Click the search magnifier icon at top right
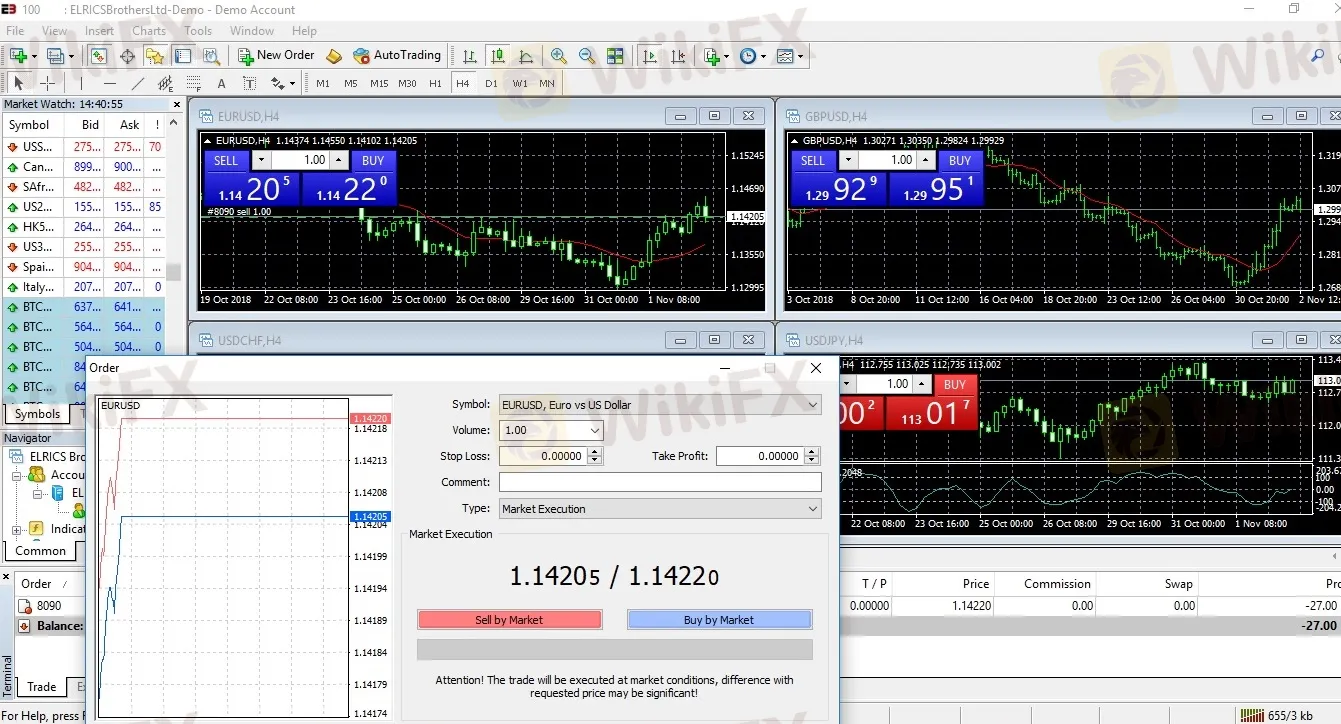This screenshot has height=724, width=1341. coord(1317,56)
